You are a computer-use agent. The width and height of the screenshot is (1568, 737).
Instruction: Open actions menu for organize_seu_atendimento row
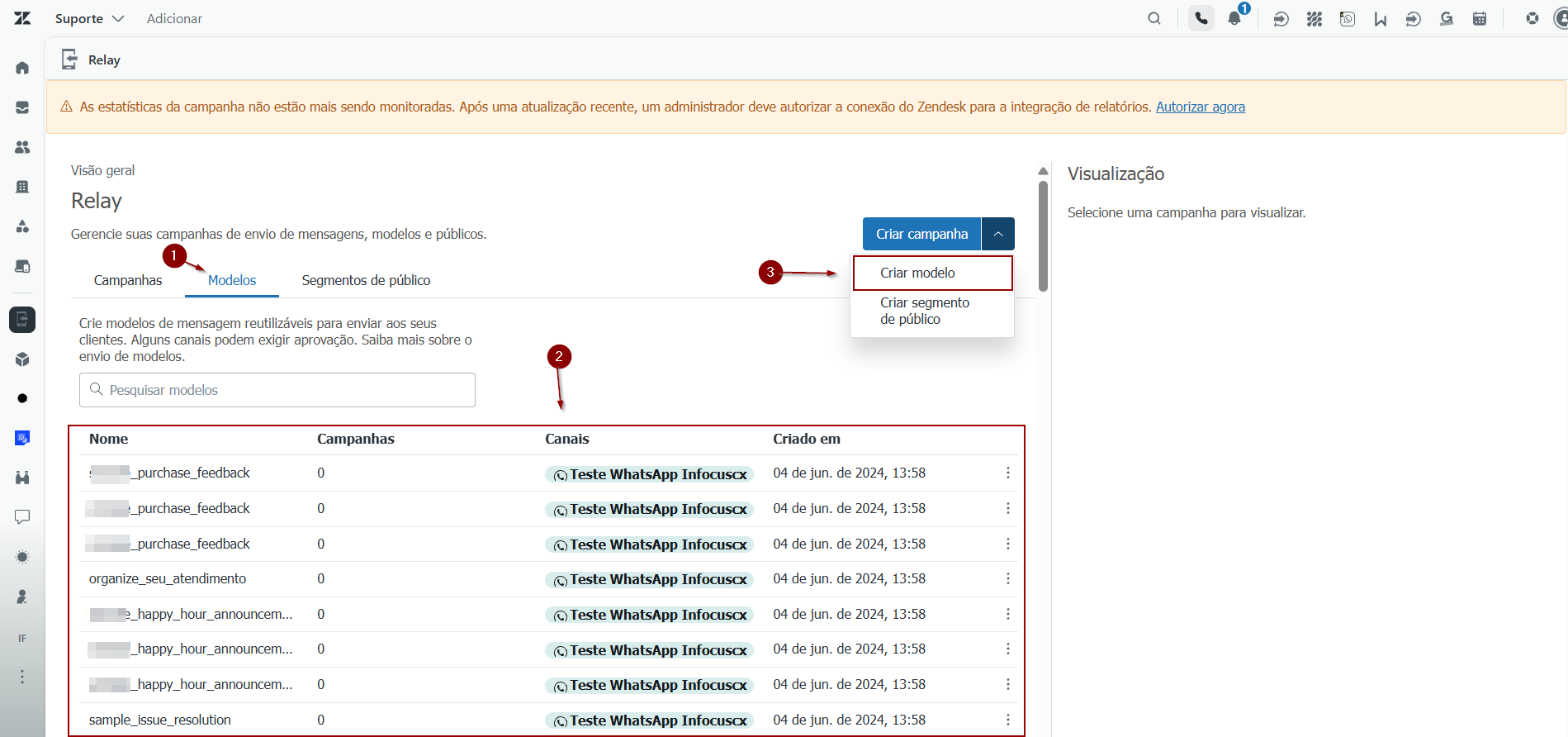pyautogui.click(x=1008, y=578)
